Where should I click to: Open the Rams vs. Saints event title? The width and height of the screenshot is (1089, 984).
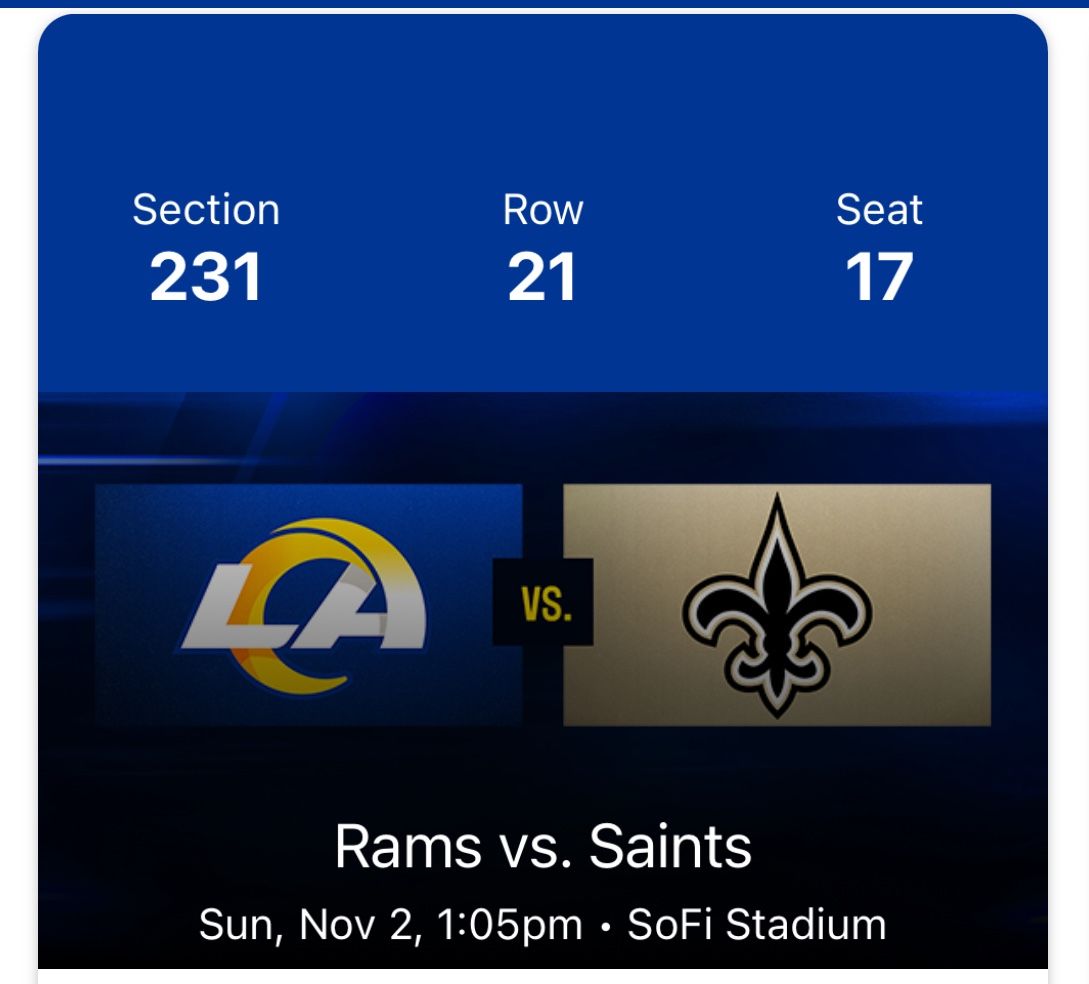tap(543, 847)
